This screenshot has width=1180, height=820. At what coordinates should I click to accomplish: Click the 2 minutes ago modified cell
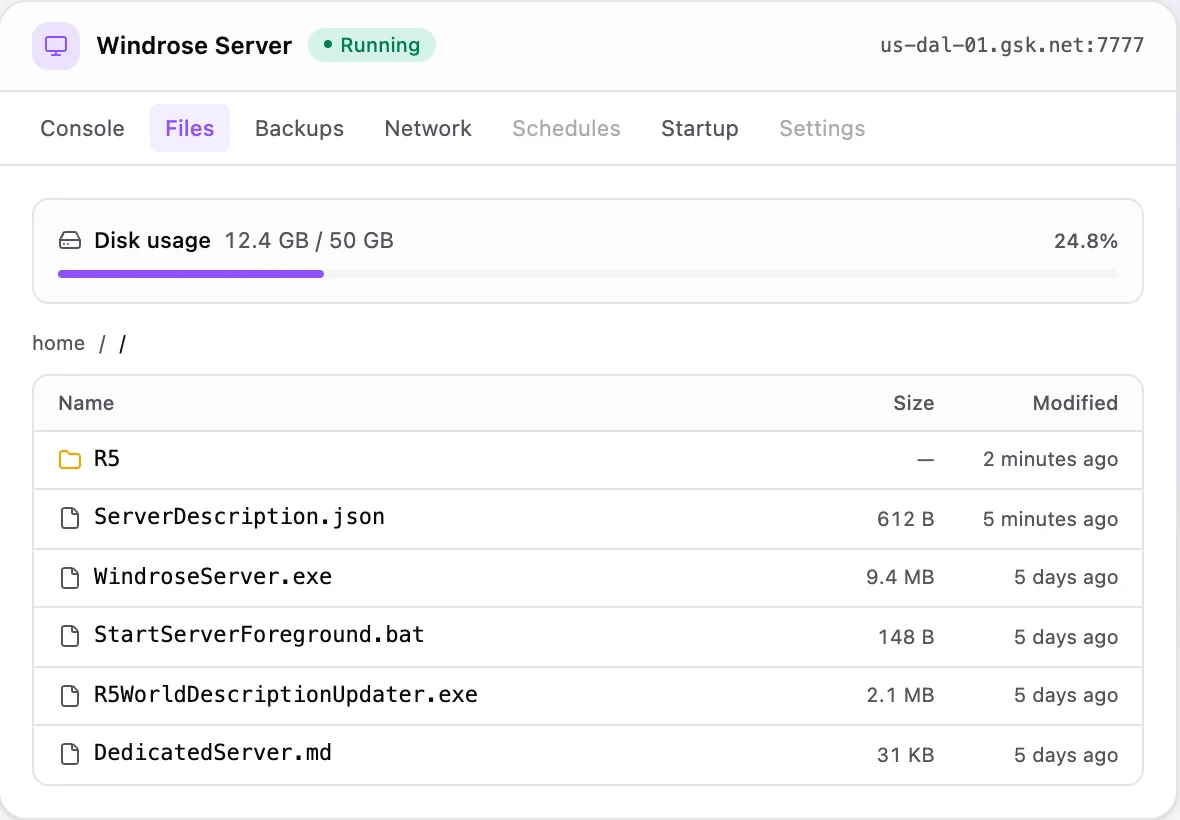[1050, 459]
